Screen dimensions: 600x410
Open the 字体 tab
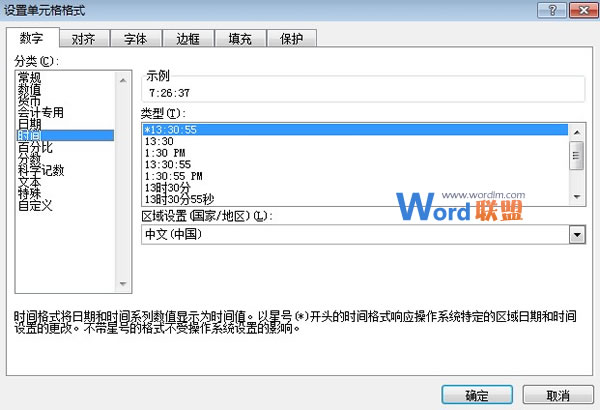[134, 39]
